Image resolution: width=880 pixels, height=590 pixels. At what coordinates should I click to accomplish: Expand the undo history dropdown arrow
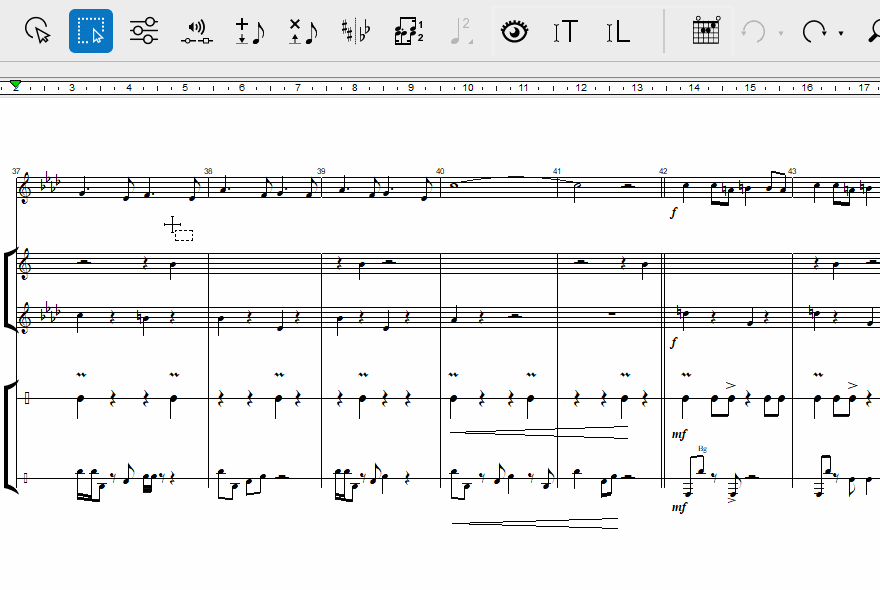[x=780, y=33]
